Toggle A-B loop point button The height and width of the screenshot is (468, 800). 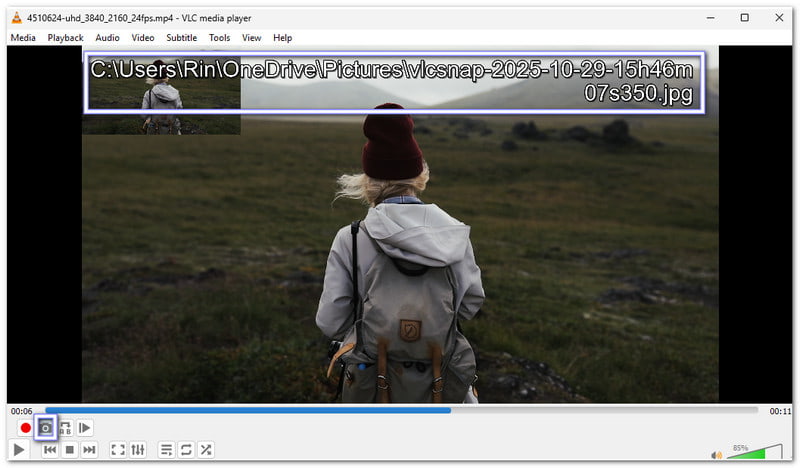point(65,428)
